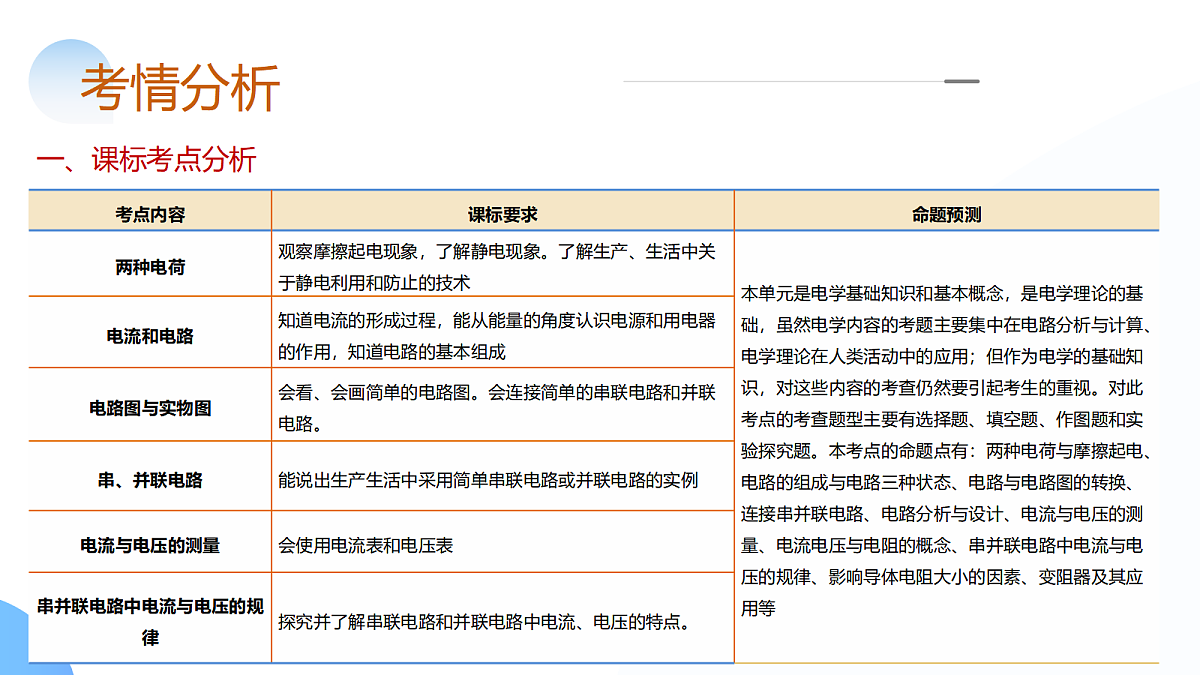The image size is (1200, 675).
Task: Select the 电路图与实物图 cell
Action: (x=150, y=408)
